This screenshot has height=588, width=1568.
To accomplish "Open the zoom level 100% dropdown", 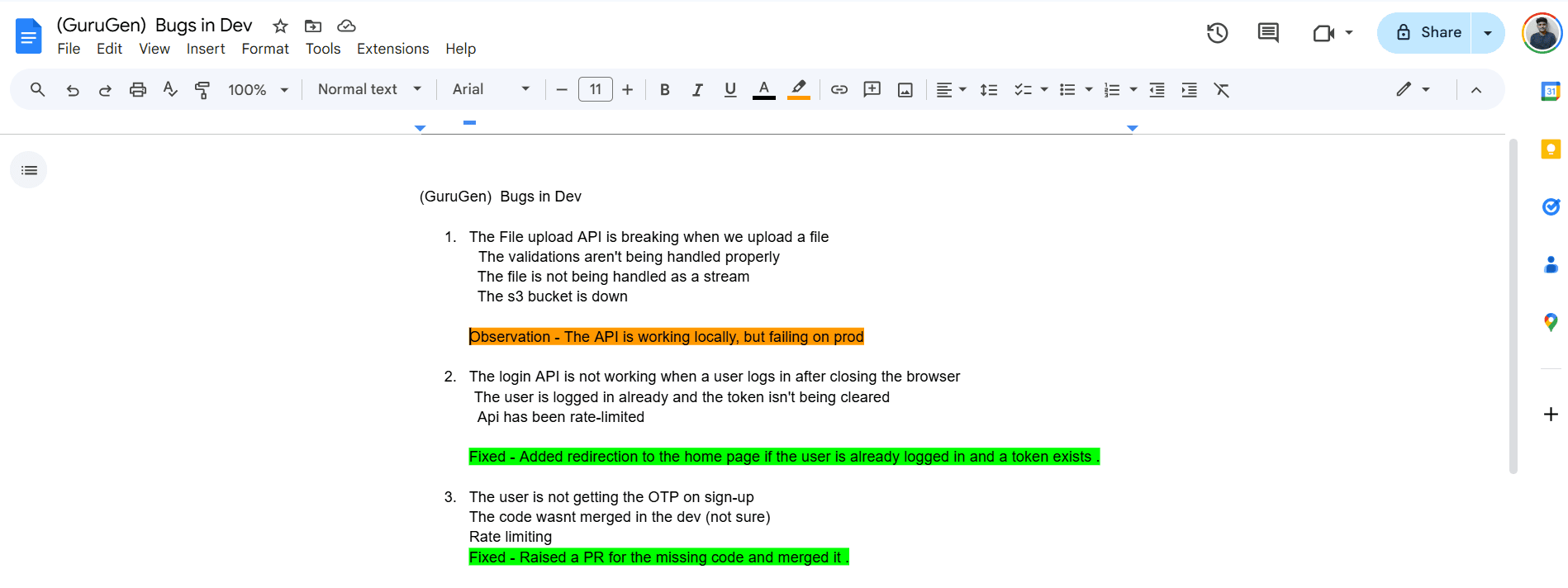I will (258, 90).
